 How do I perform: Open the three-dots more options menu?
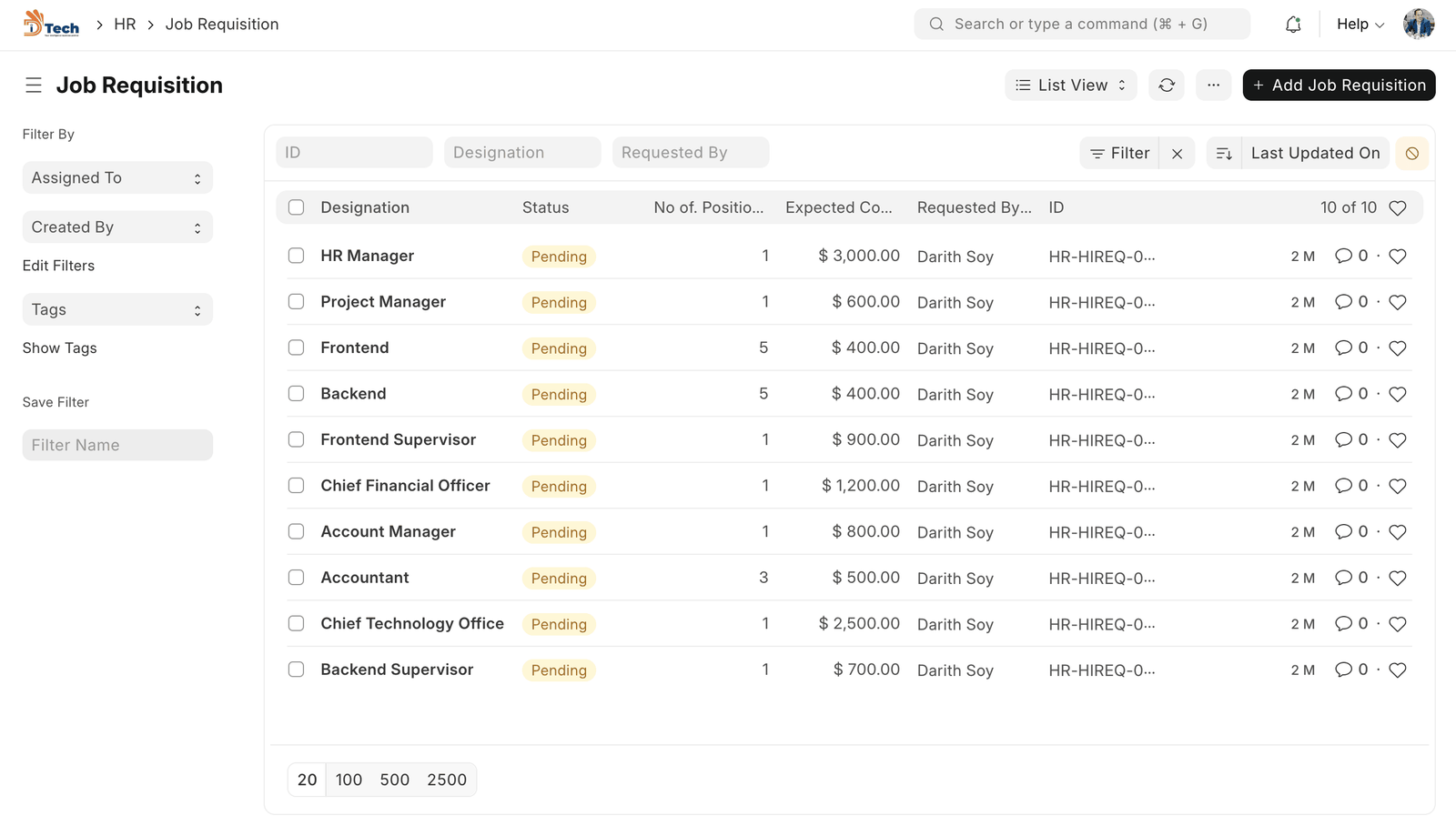point(1213,86)
